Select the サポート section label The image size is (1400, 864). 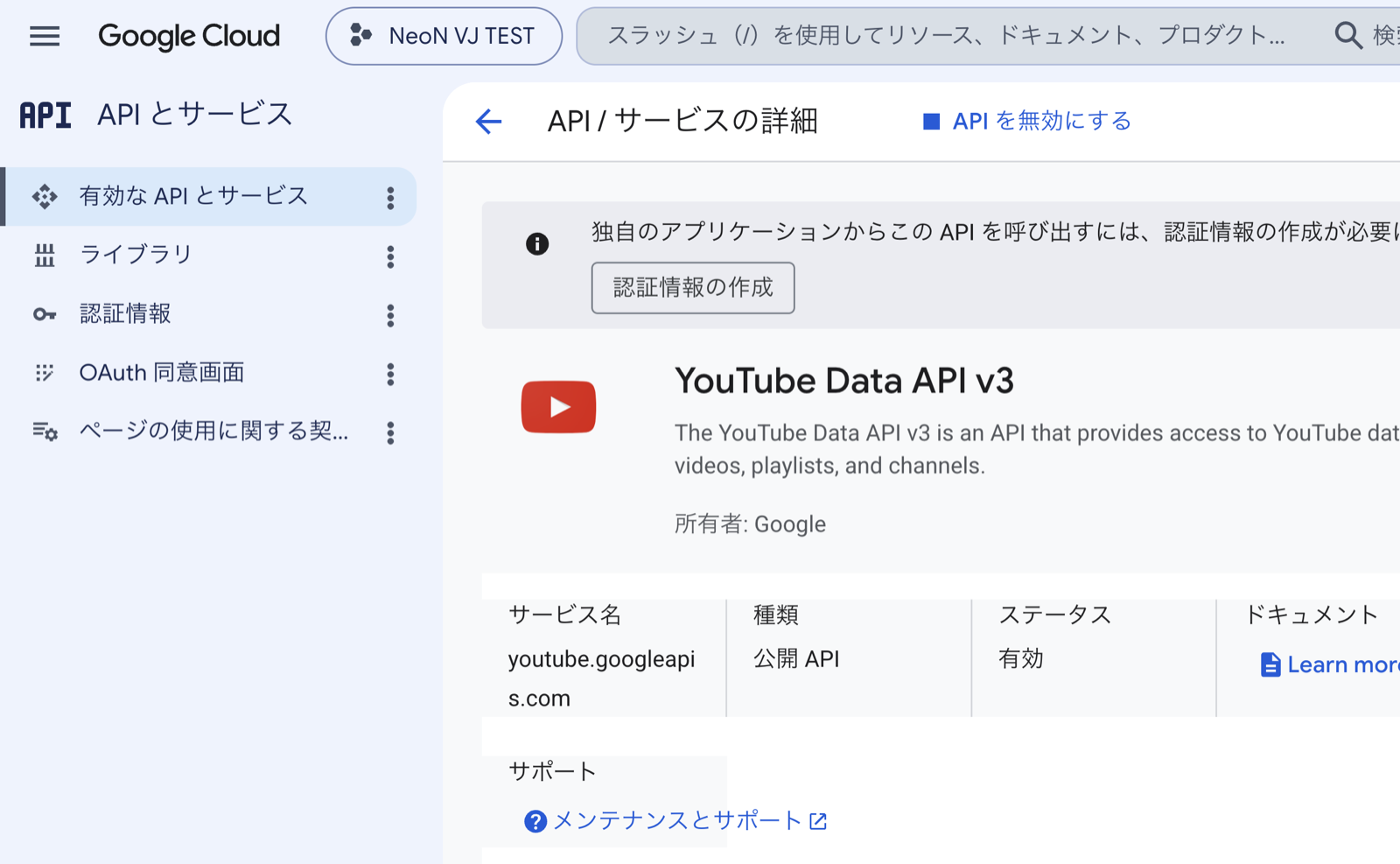pyautogui.click(x=552, y=771)
